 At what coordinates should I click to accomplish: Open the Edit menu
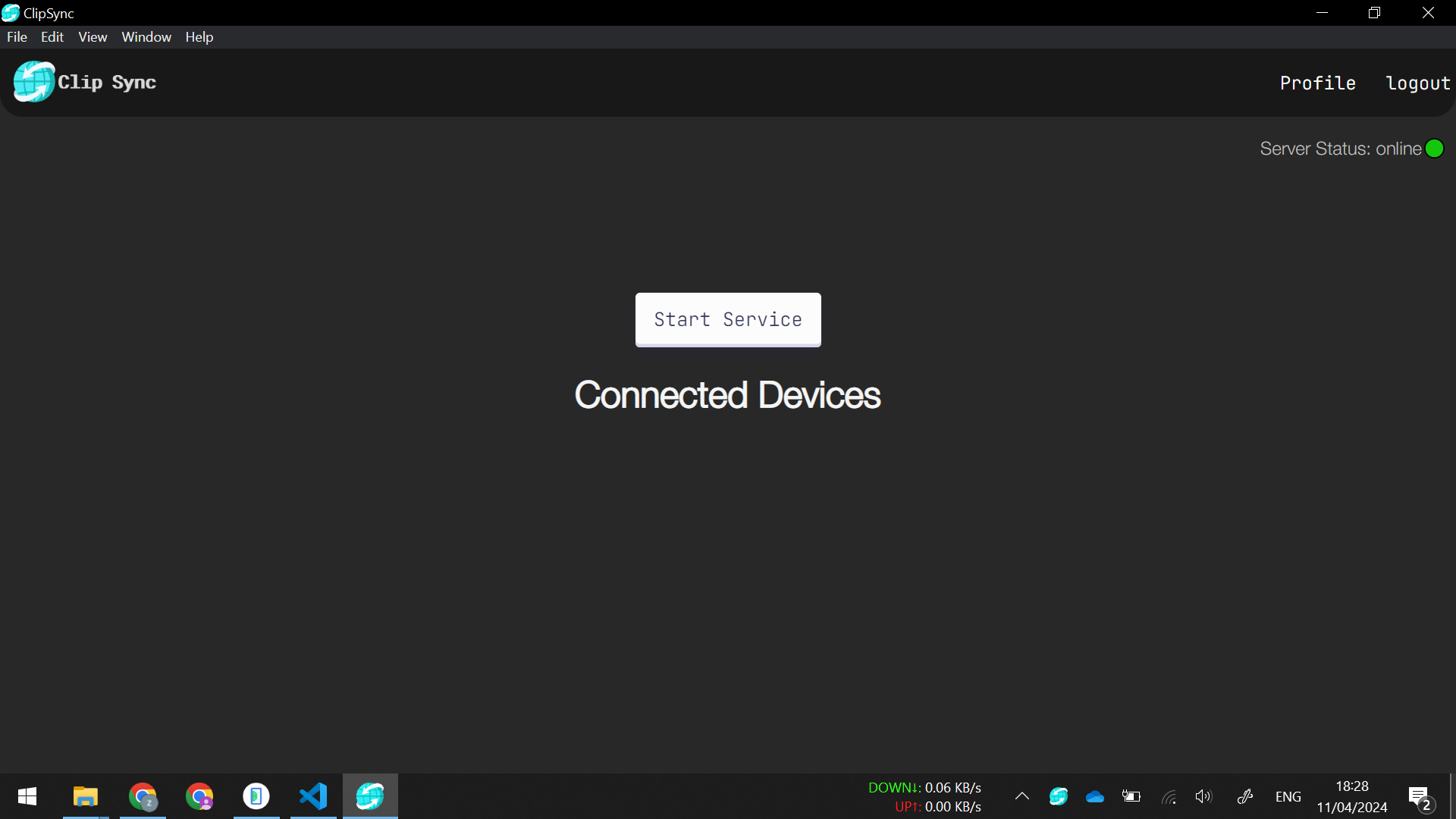[52, 37]
